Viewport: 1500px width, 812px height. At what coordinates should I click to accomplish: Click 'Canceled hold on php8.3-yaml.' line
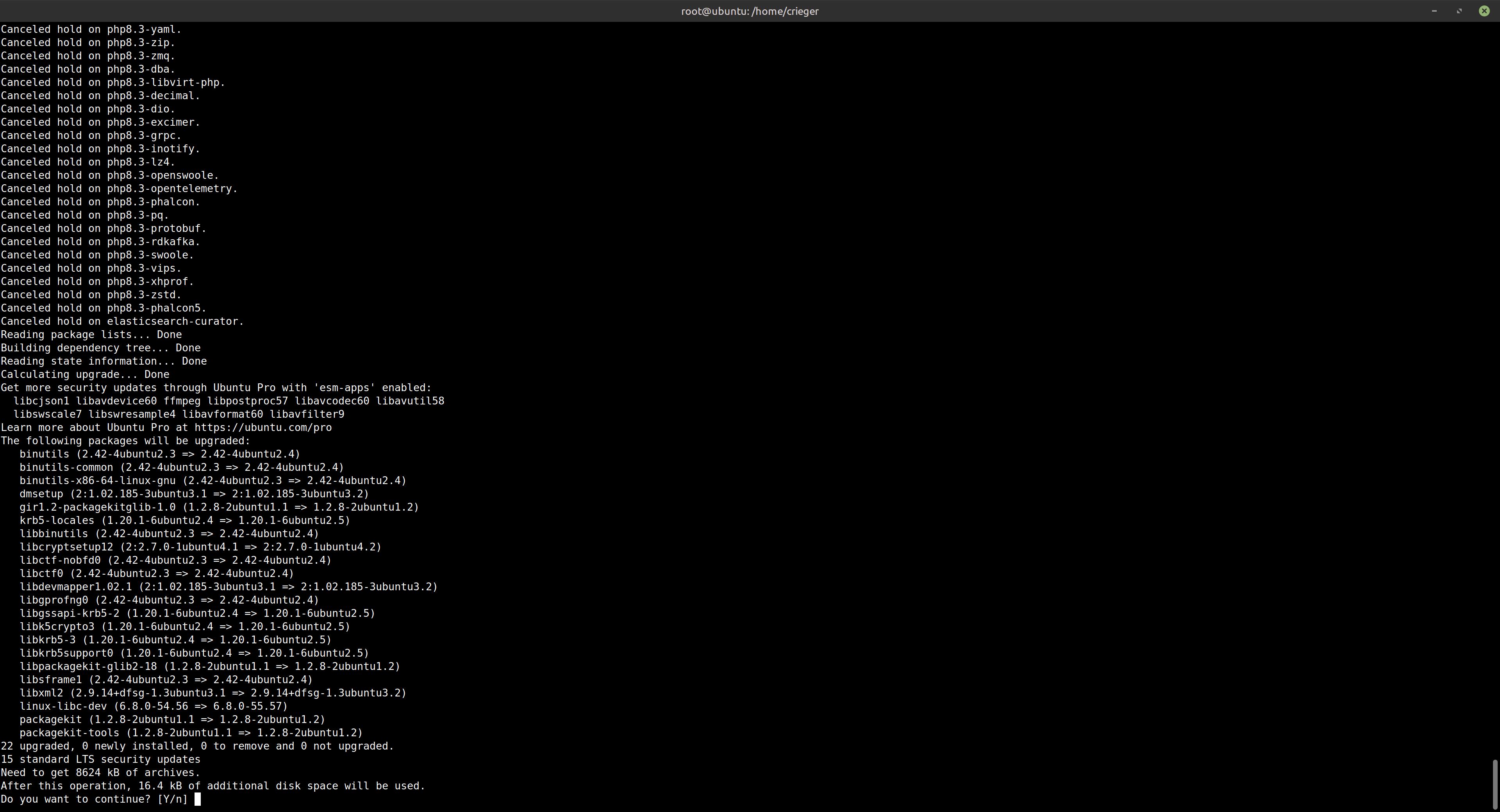pos(91,29)
